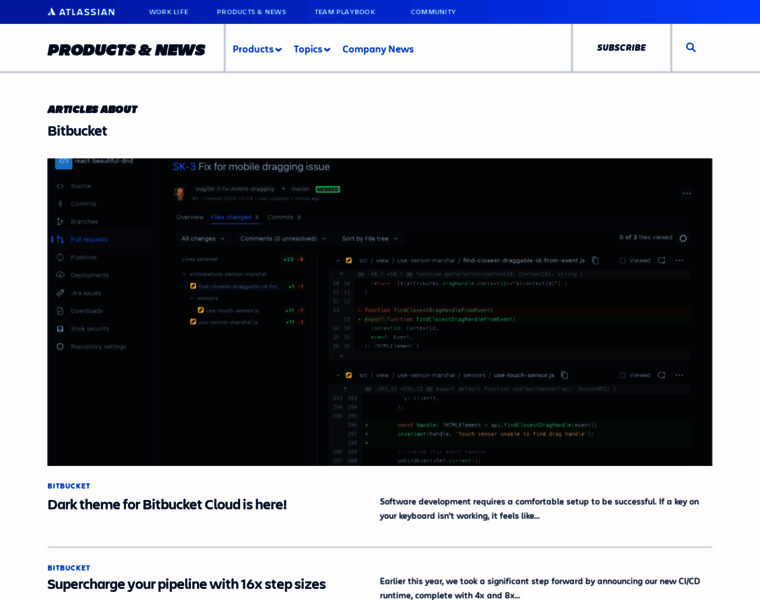This screenshot has width=760, height=600.
Task: Click excerpt 'Software development requires a comfortable setup'
Action: coord(539,508)
